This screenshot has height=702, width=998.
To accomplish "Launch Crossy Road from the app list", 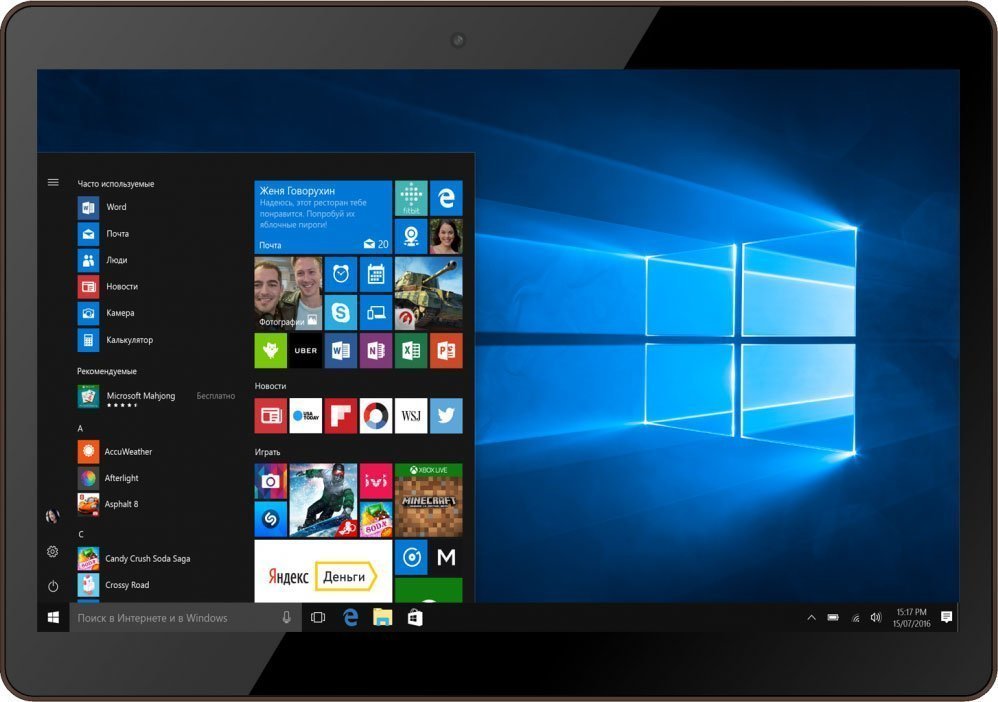I will 113,585.
